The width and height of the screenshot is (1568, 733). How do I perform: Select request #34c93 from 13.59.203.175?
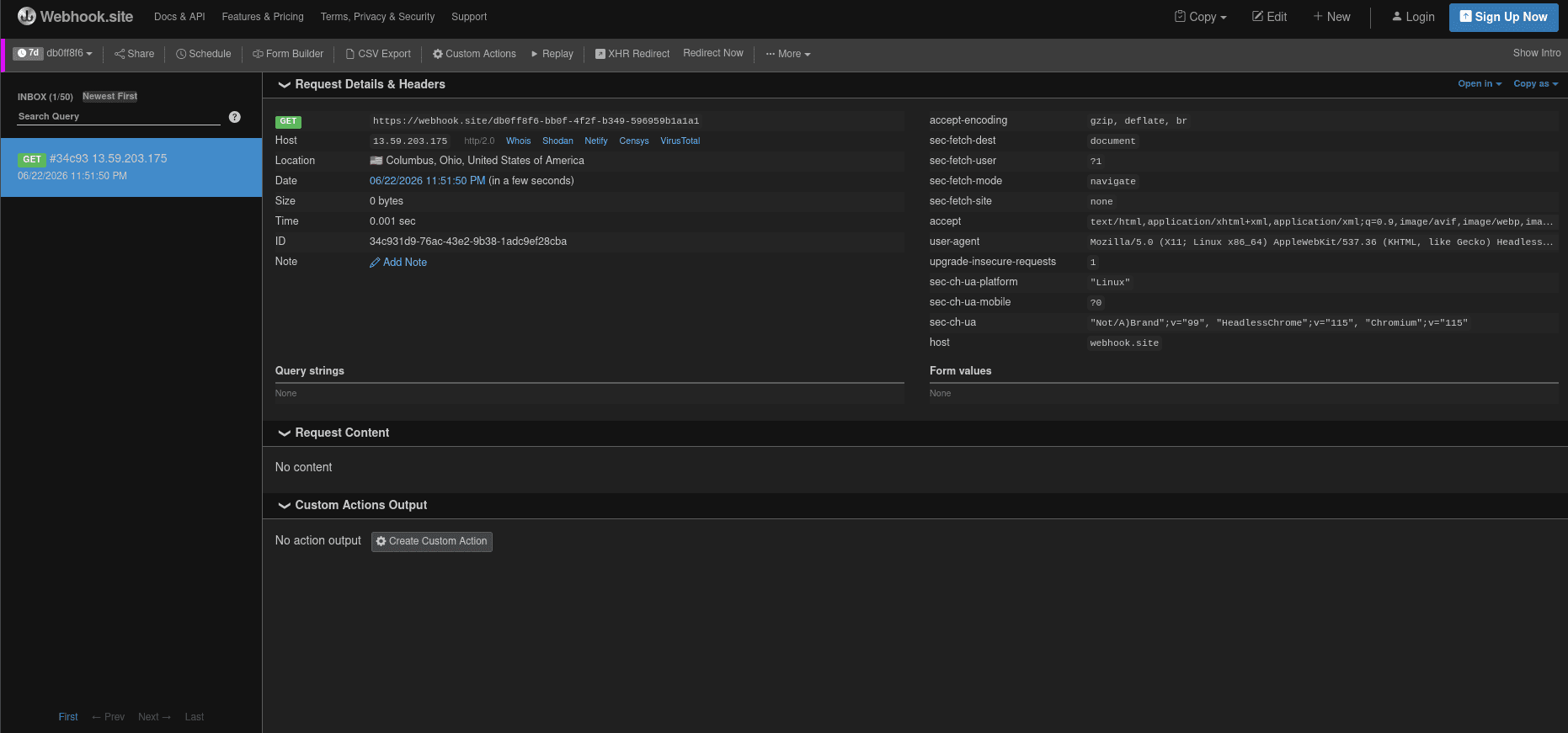point(131,167)
